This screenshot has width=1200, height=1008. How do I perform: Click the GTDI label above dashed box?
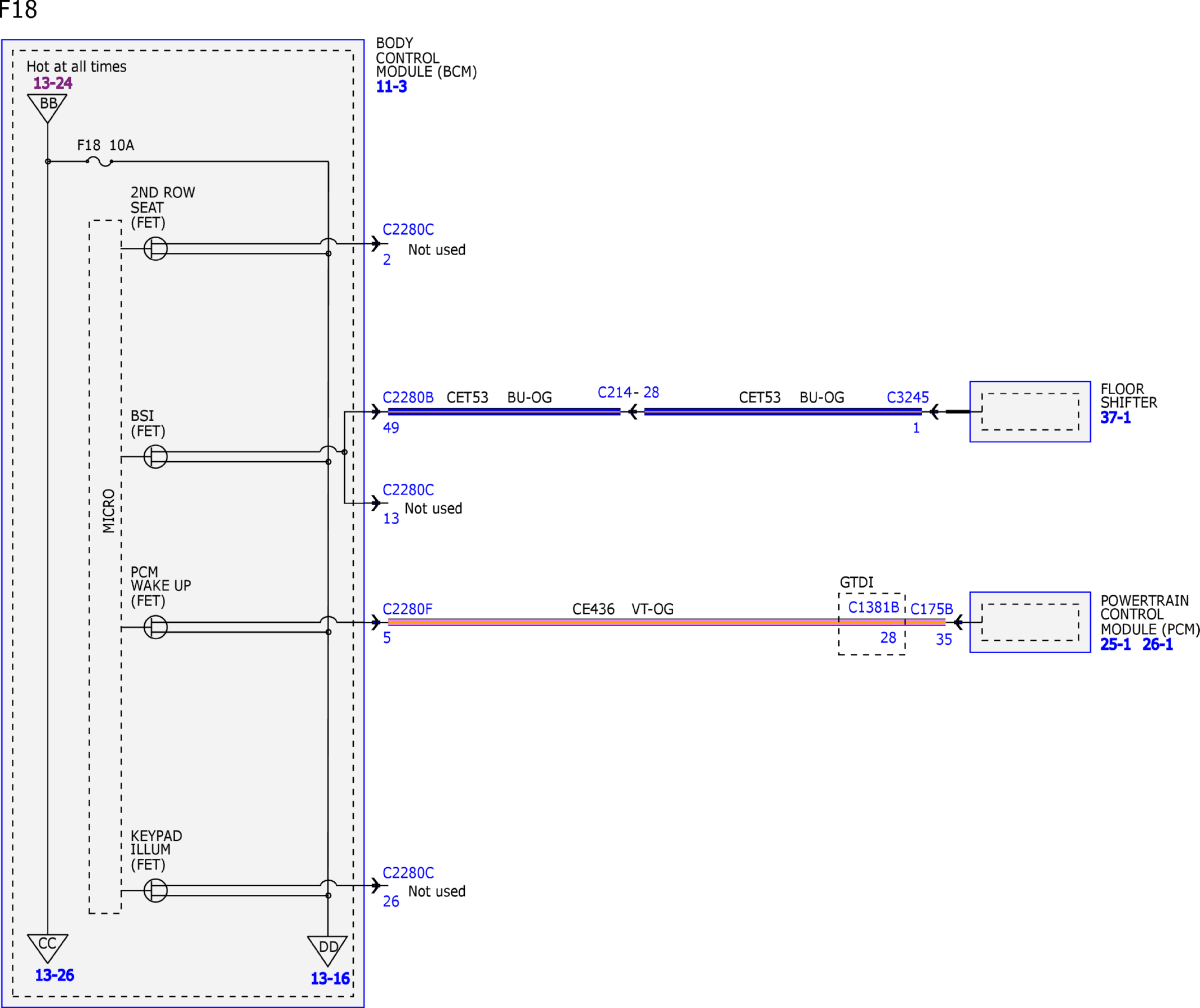[x=856, y=582]
